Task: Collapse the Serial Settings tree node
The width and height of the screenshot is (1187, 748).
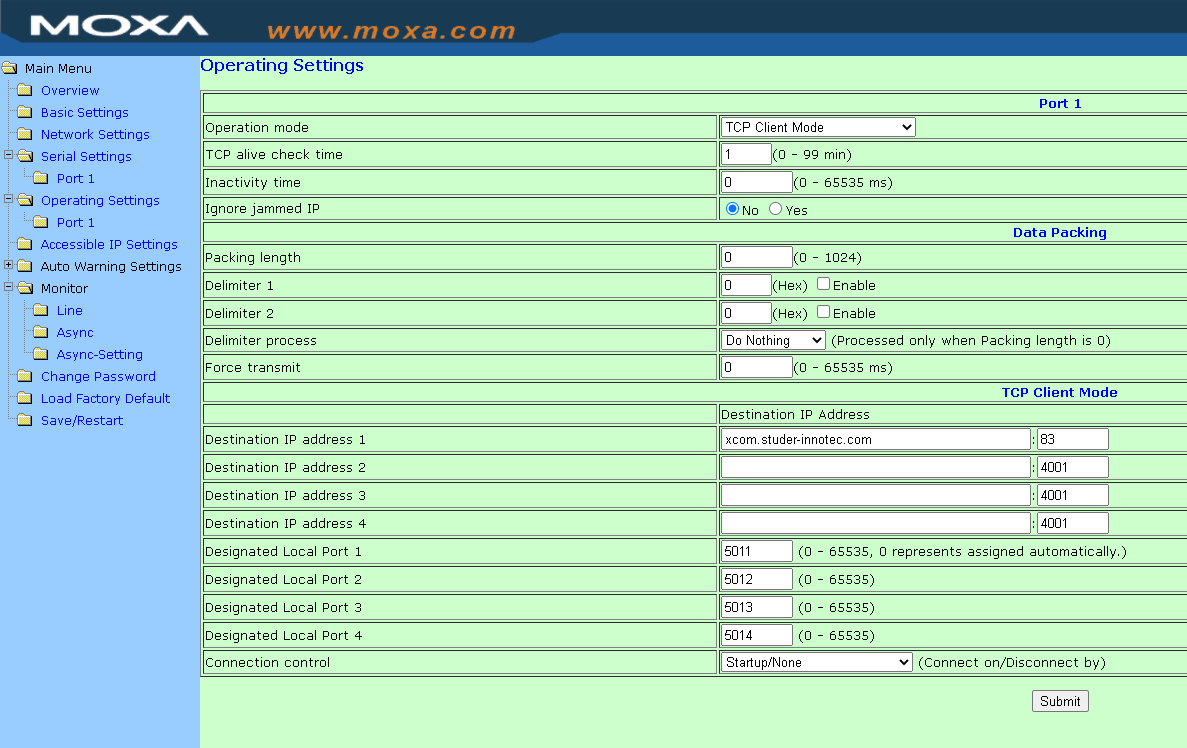Action: coord(8,155)
